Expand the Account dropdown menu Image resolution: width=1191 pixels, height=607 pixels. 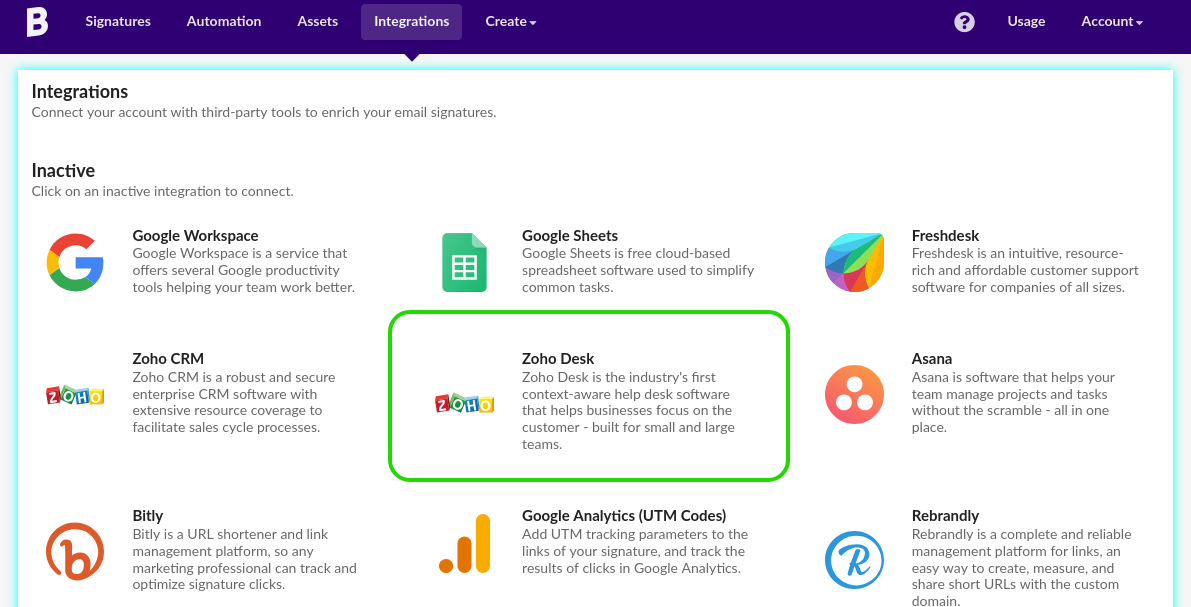[x=1112, y=21]
